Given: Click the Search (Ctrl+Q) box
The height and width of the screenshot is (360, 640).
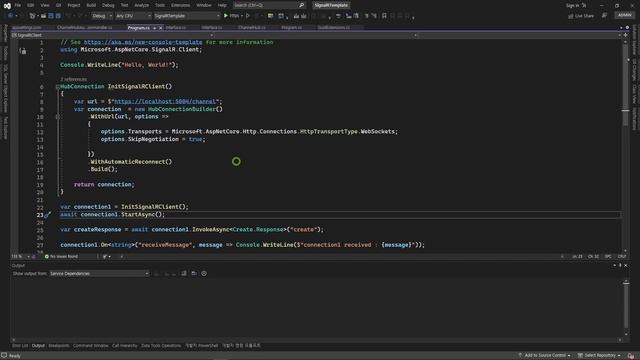Looking at the screenshot, I should click(269, 5).
